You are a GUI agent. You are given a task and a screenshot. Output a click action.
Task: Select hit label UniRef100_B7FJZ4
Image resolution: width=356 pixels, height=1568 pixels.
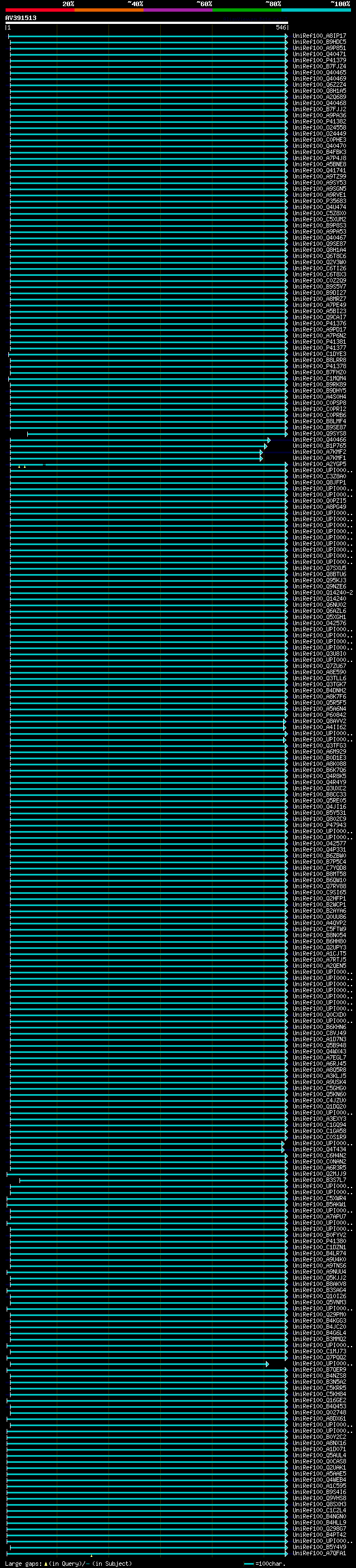pos(319,66)
